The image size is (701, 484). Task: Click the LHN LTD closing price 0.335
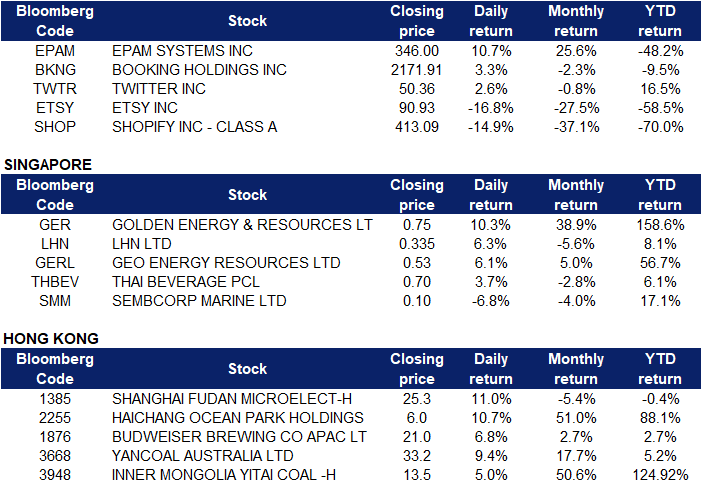coord(417,244)
